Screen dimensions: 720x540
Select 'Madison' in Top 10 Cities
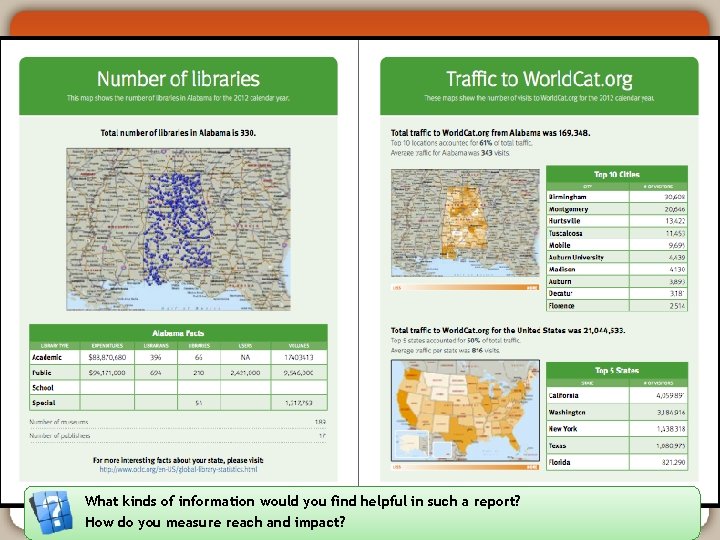tap(562, 269)
